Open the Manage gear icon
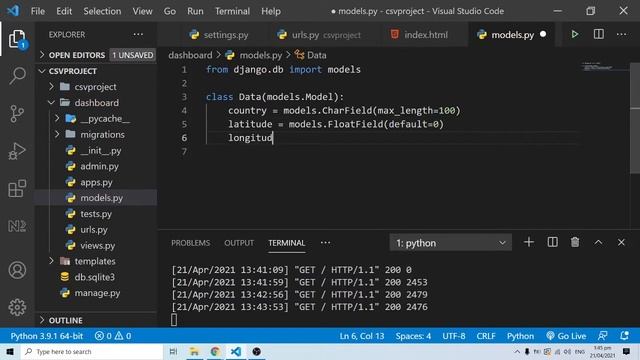The width and height of the screenshot is (640, 360). coord(17,307)
